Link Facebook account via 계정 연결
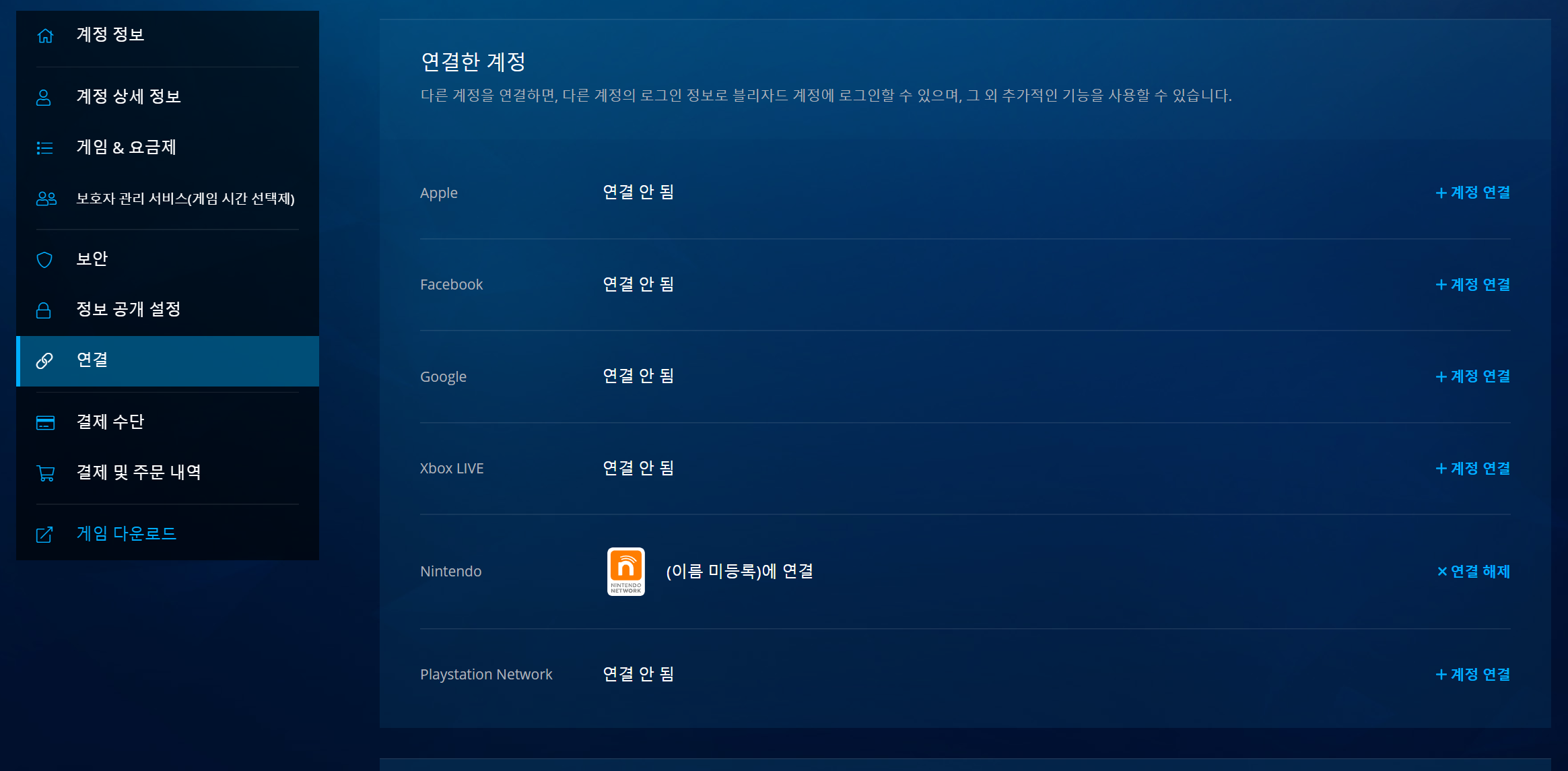The height and width of the screenshot is (771, 1568). click(1472, 285)
